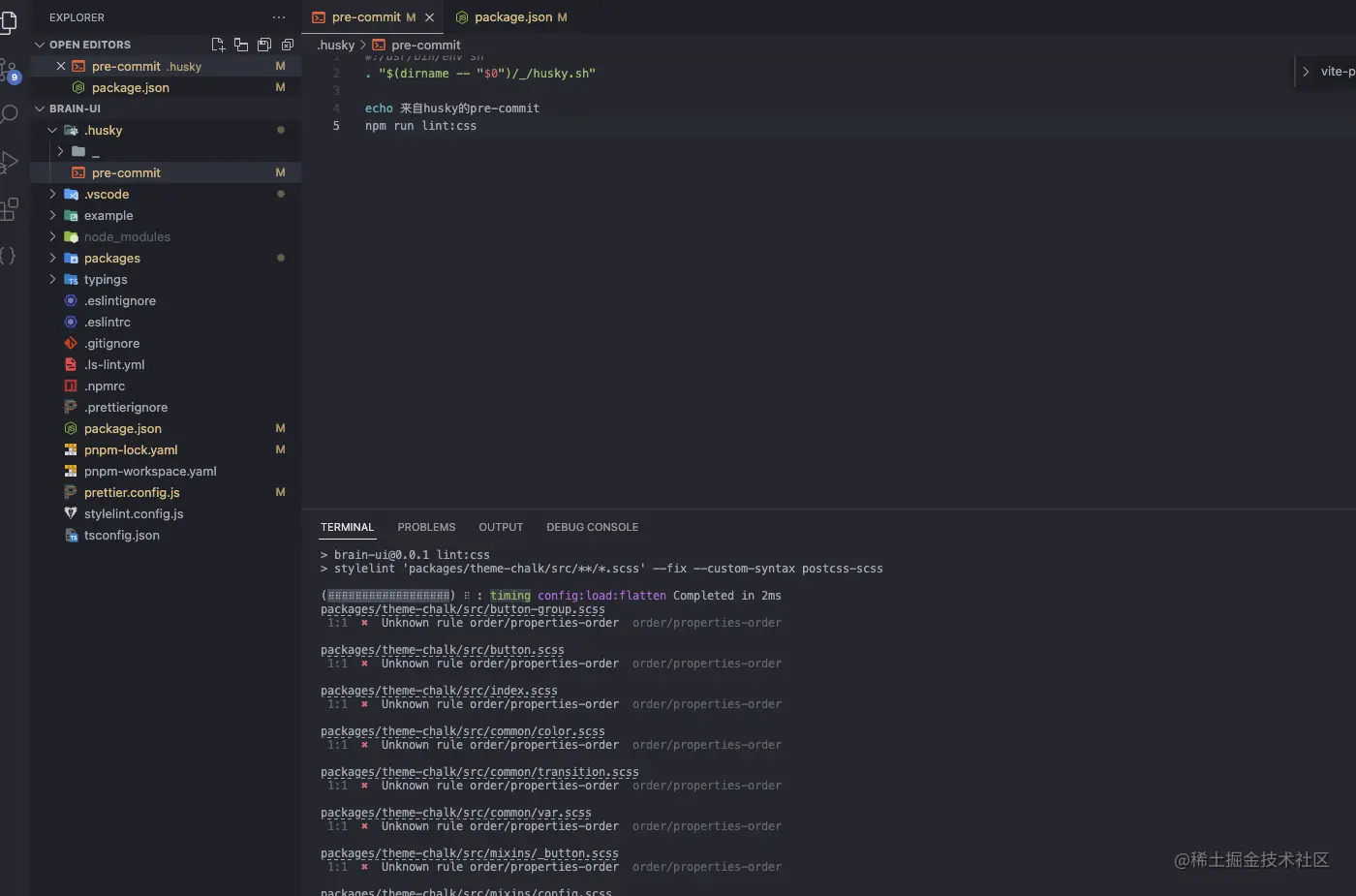Open the .ls-lint.yml file
The width and height of the screenshot is (1356, 896).
pos(166,364)
